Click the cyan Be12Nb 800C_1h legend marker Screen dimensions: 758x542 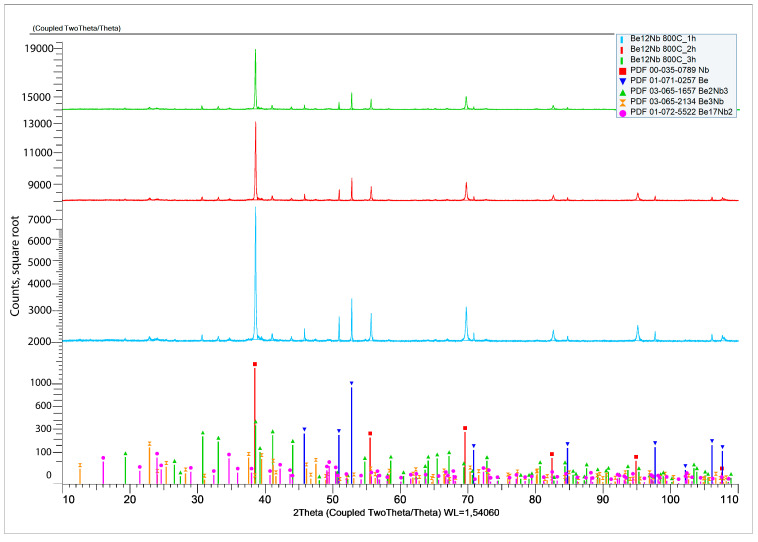click(x=622, y=39)
